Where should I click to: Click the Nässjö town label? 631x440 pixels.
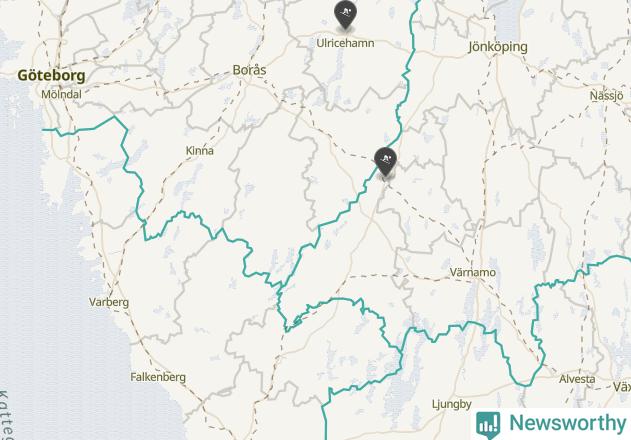[606, 96]
